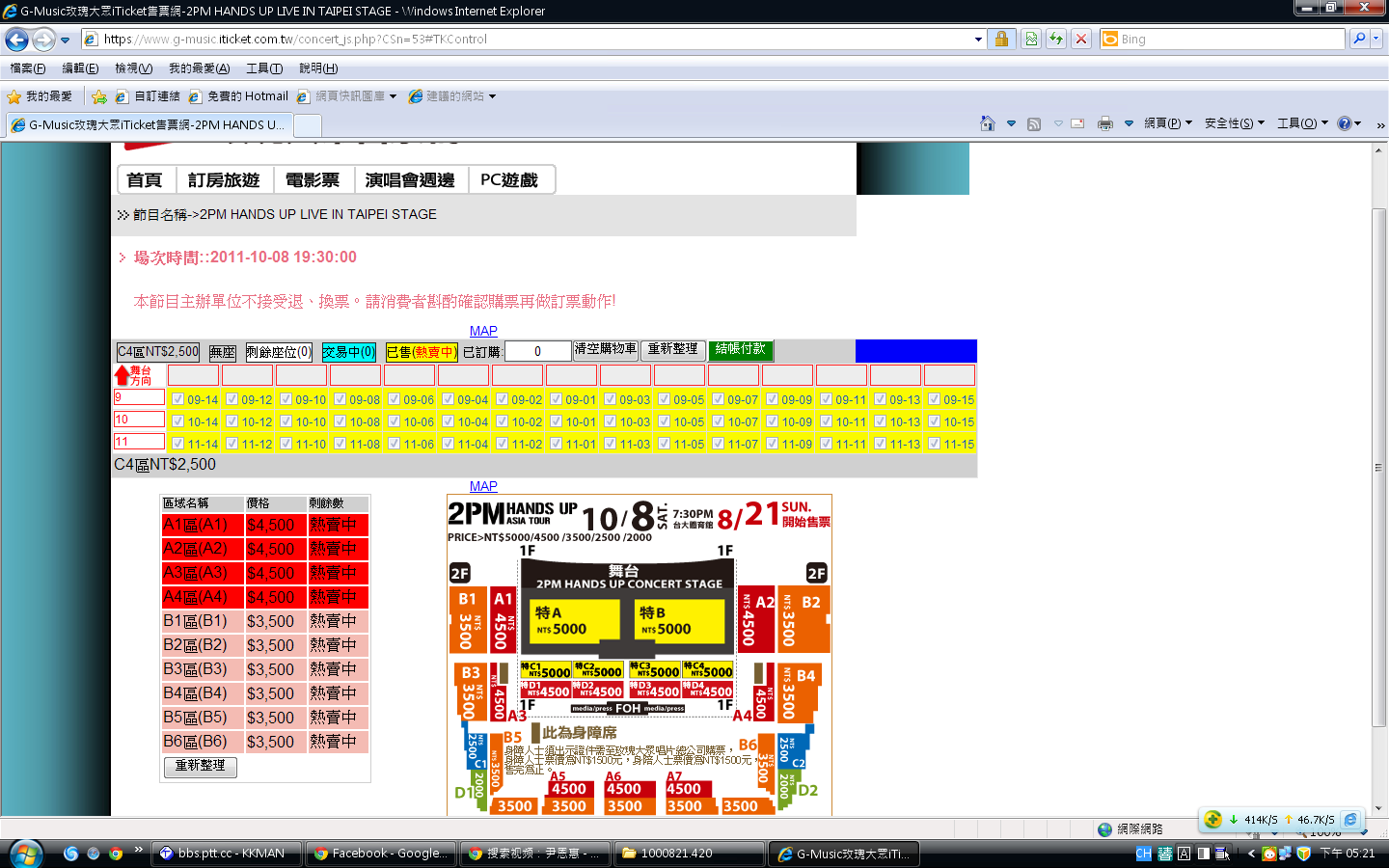Go back with the browser Back arrow

pos(16,40)
